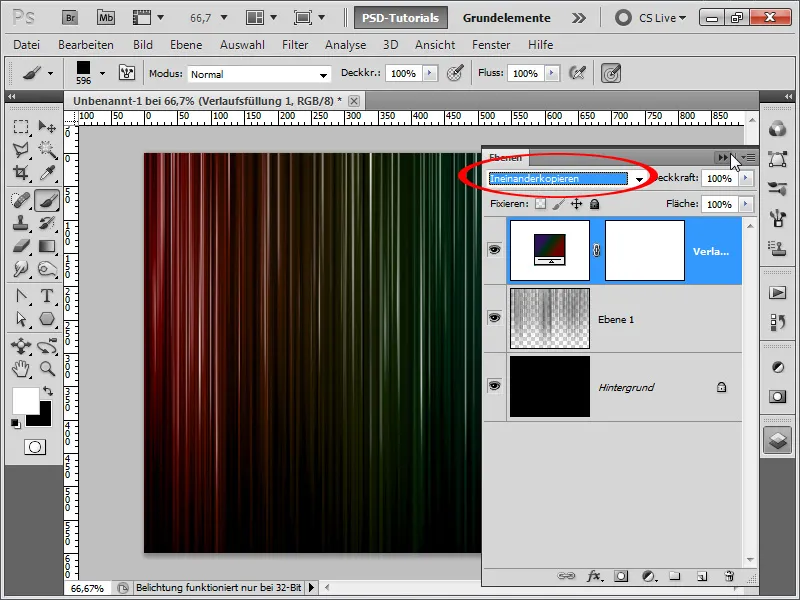Screen dimensions: 800x600
Task: Select the 3D Object Rotate tool
Action: (x=21, y=346)
